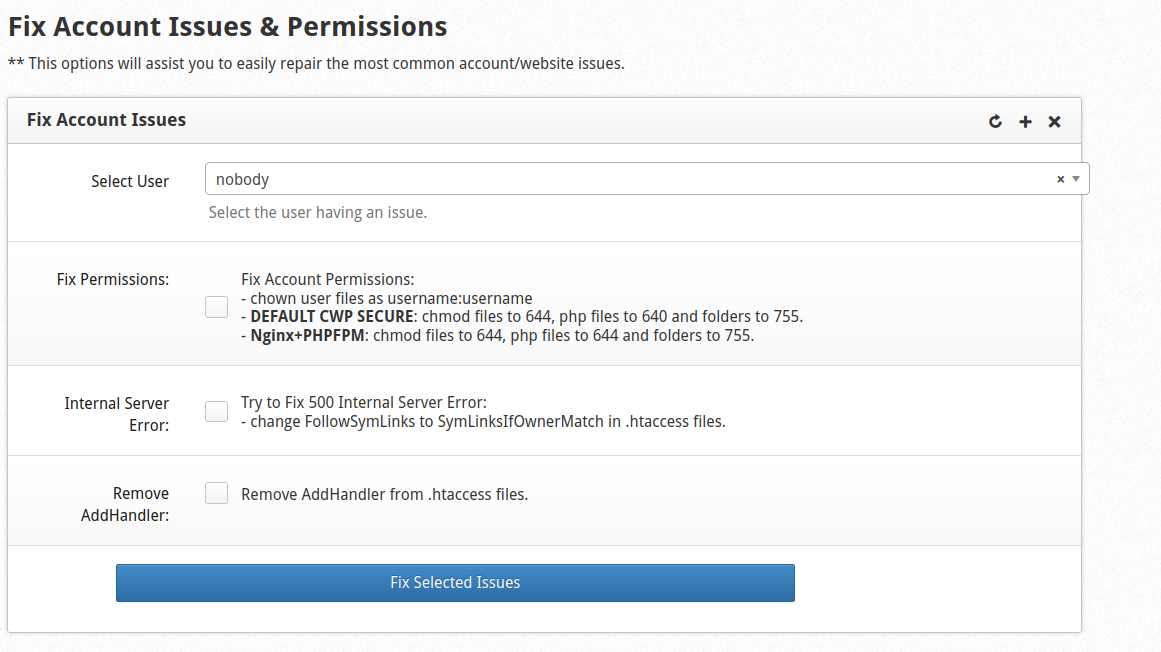1161x652 pixels.
Task: Select the nobody username text
Action: pos(243,178)
